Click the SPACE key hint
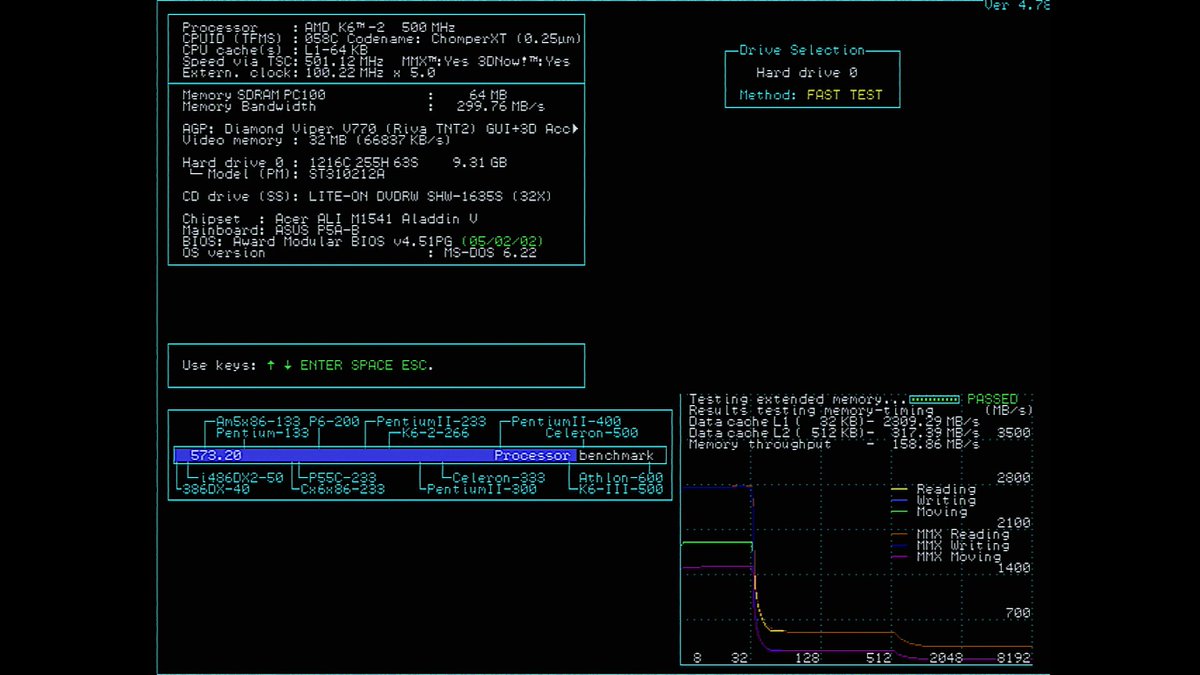The height and width of the screenshot is (675, 1200). 372,366
